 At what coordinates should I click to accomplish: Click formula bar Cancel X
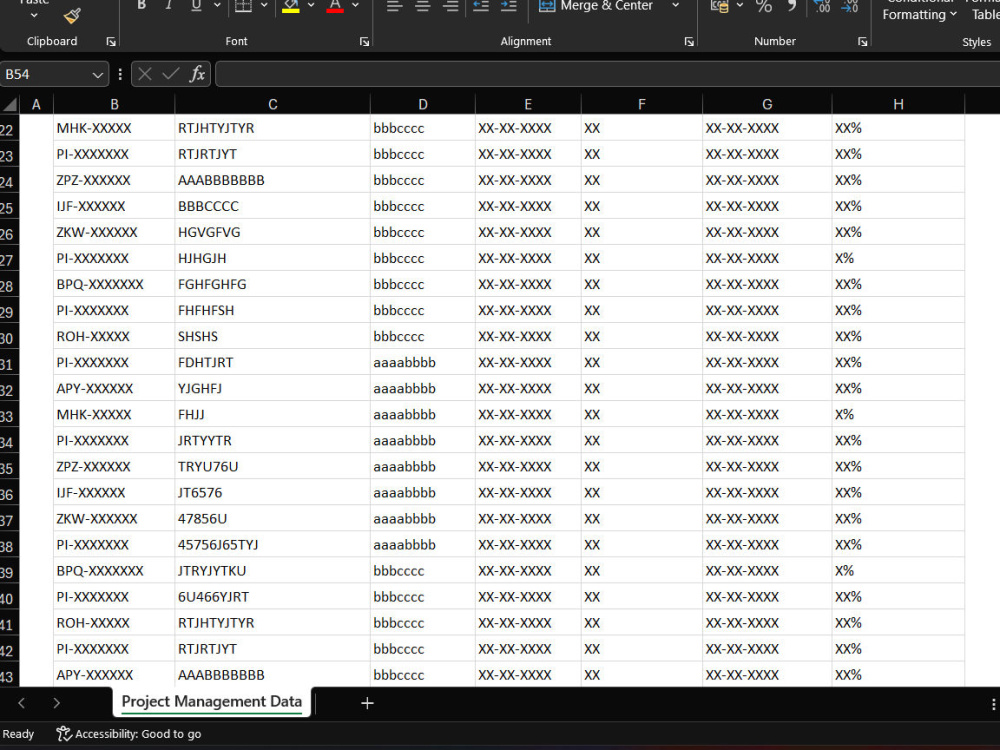click(x=145, y=74)
